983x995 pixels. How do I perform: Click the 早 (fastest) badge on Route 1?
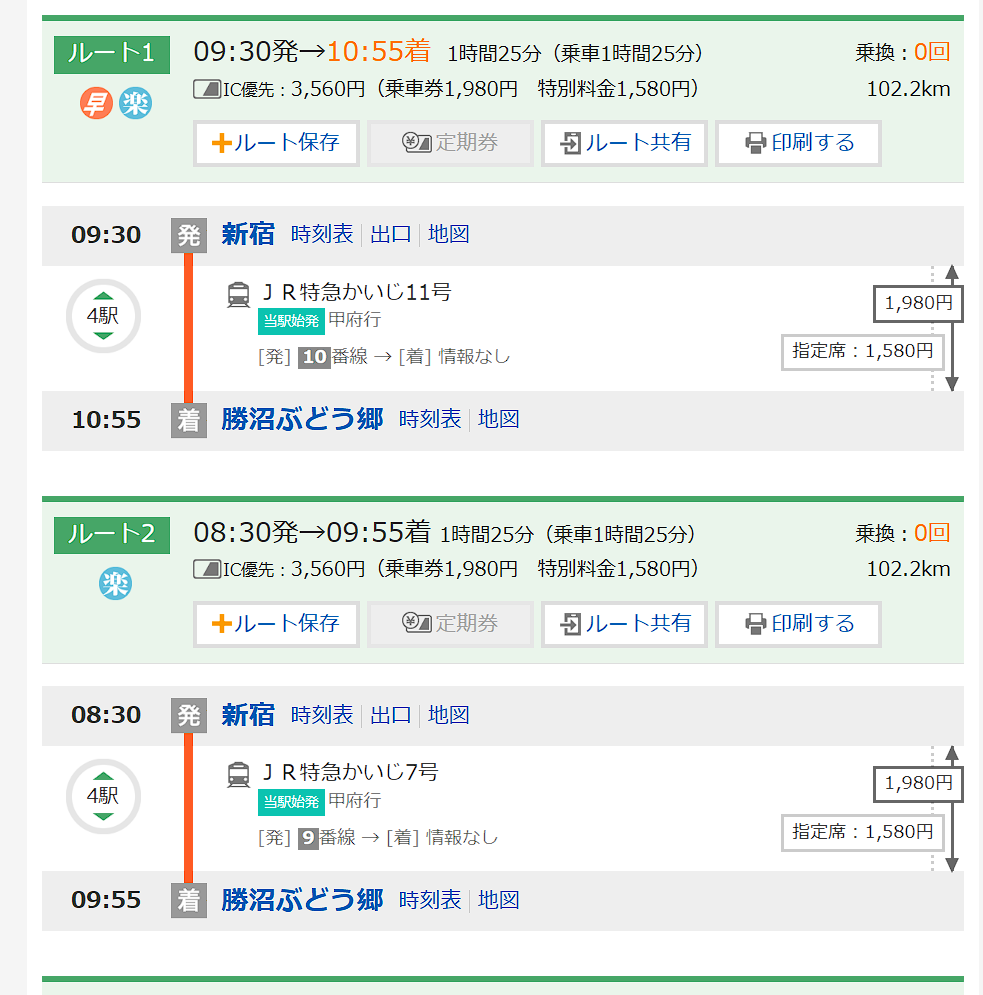tap(96, 103)
